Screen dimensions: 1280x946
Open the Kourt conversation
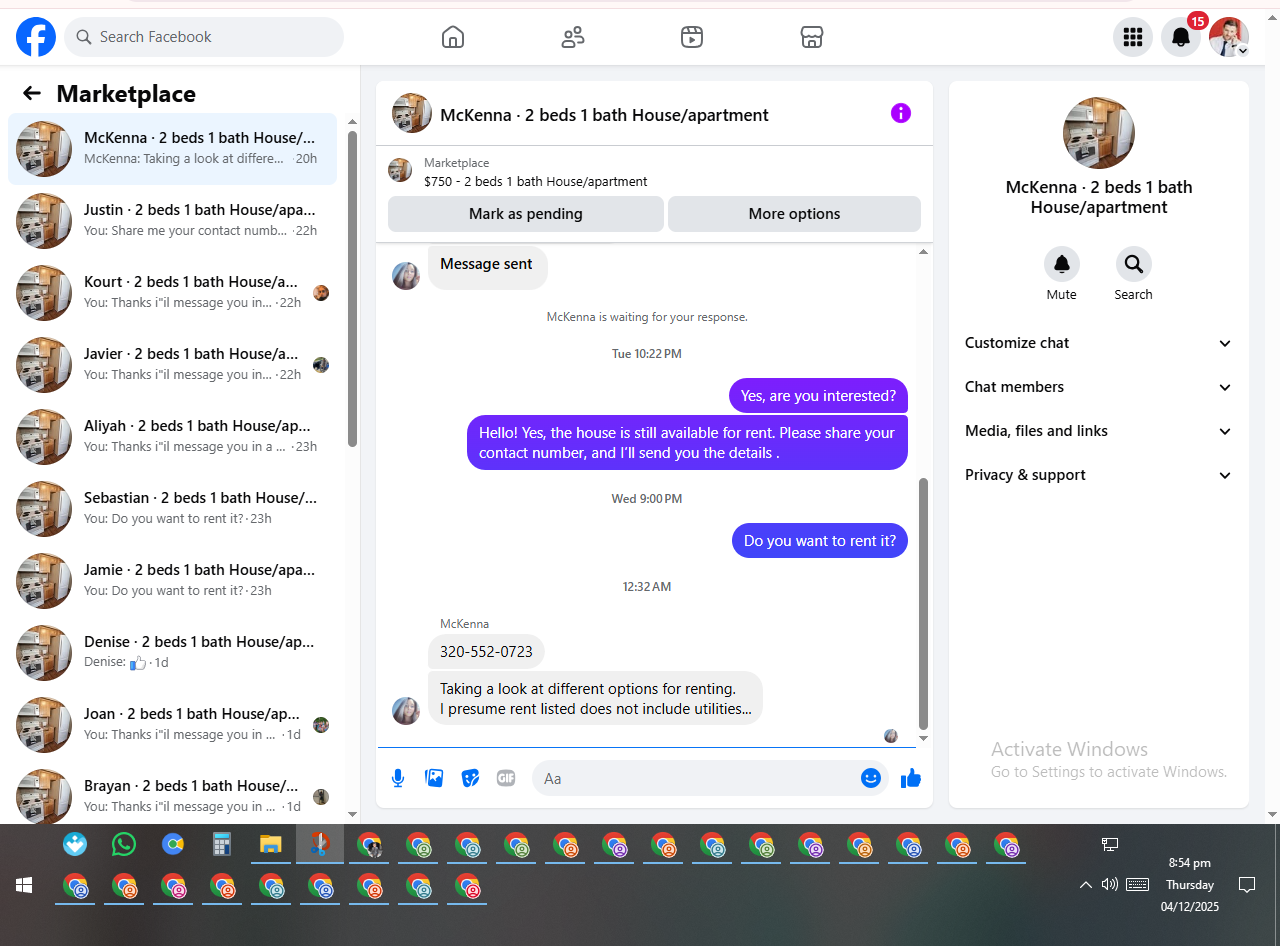coord(172,293)
